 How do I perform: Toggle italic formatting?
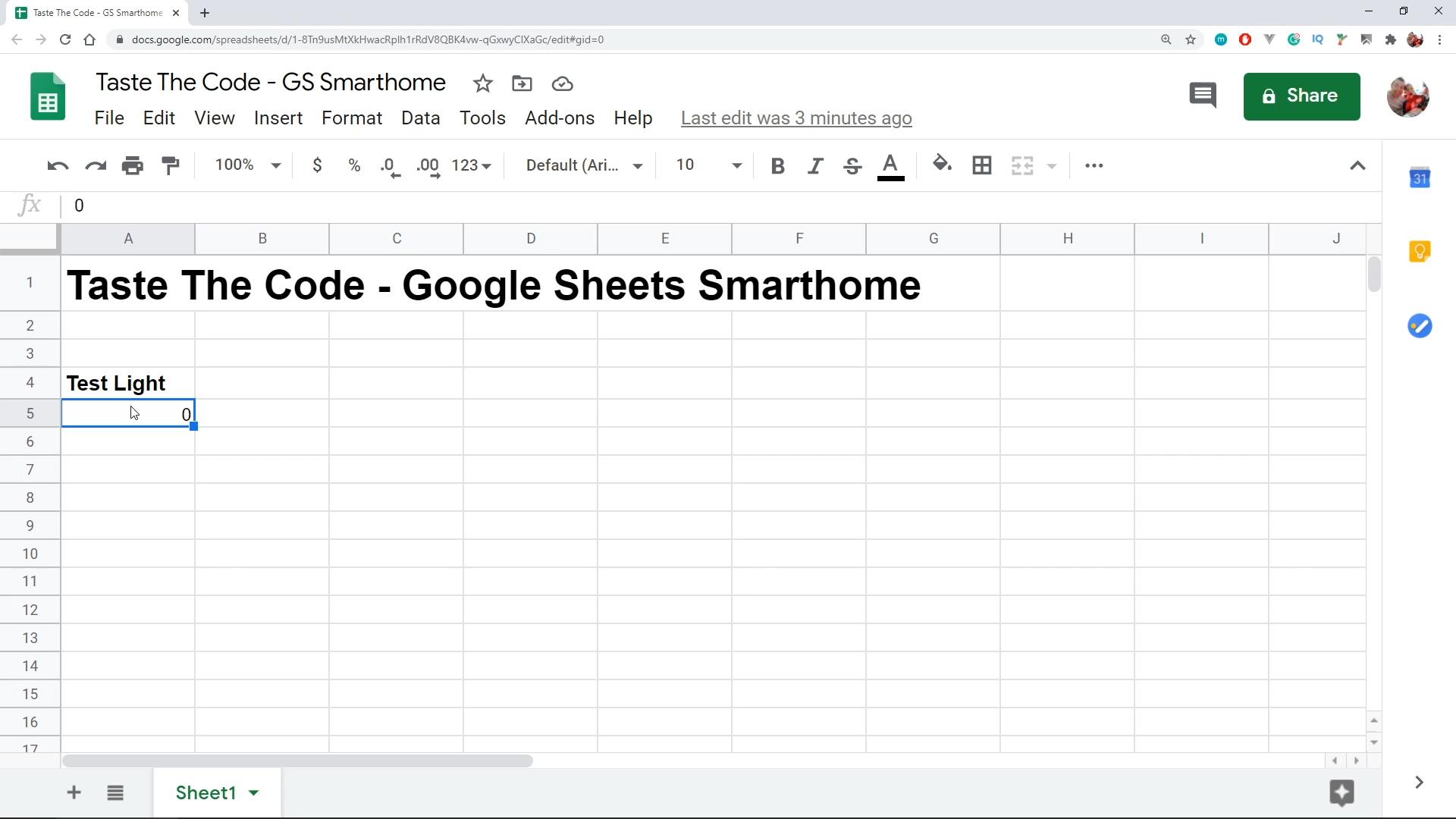click(x=815, y=165)
